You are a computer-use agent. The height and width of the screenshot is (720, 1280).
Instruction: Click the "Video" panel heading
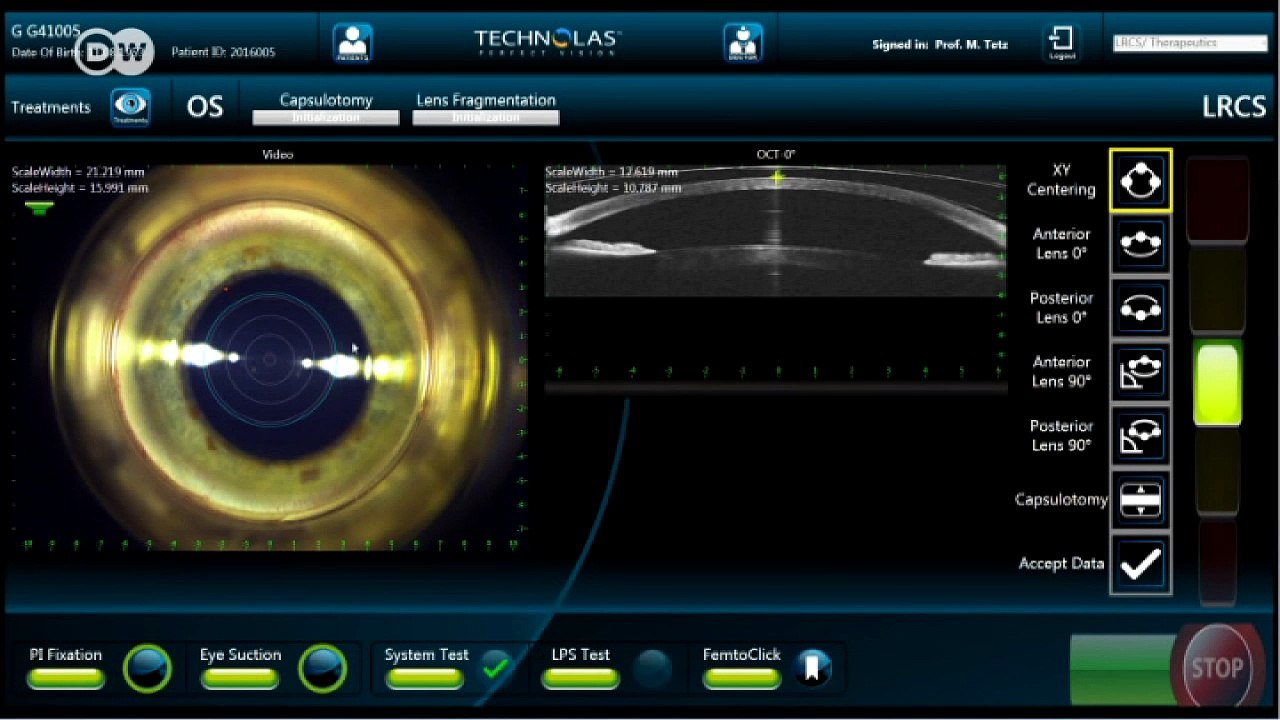pyautogui.click(x=278, y=154)
